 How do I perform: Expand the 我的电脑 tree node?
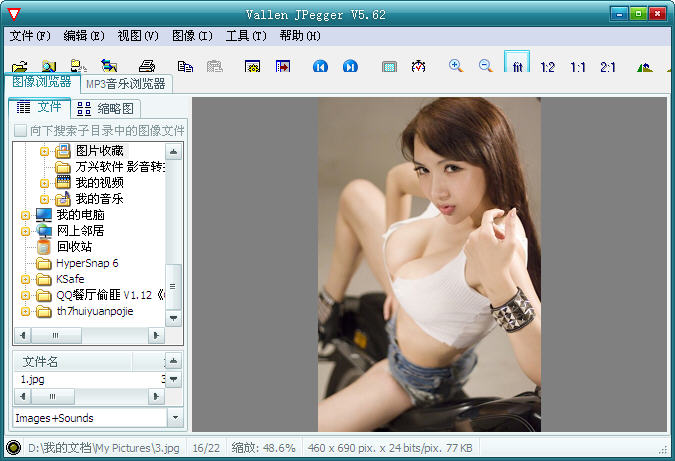click(25, 215)
